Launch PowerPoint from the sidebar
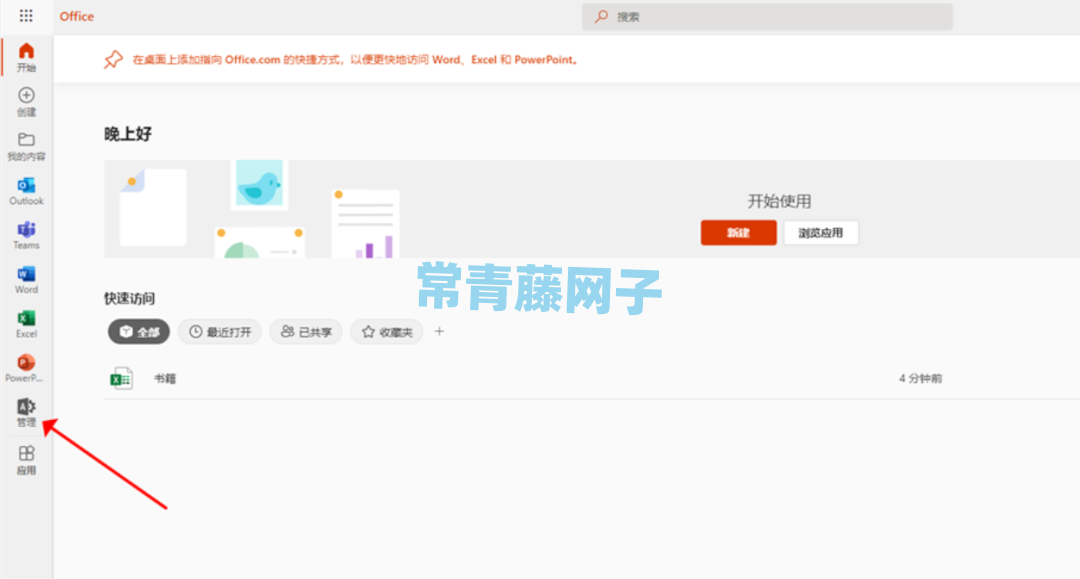The image size is (1080, 579). pyautogui.click(x=25, y=368)
